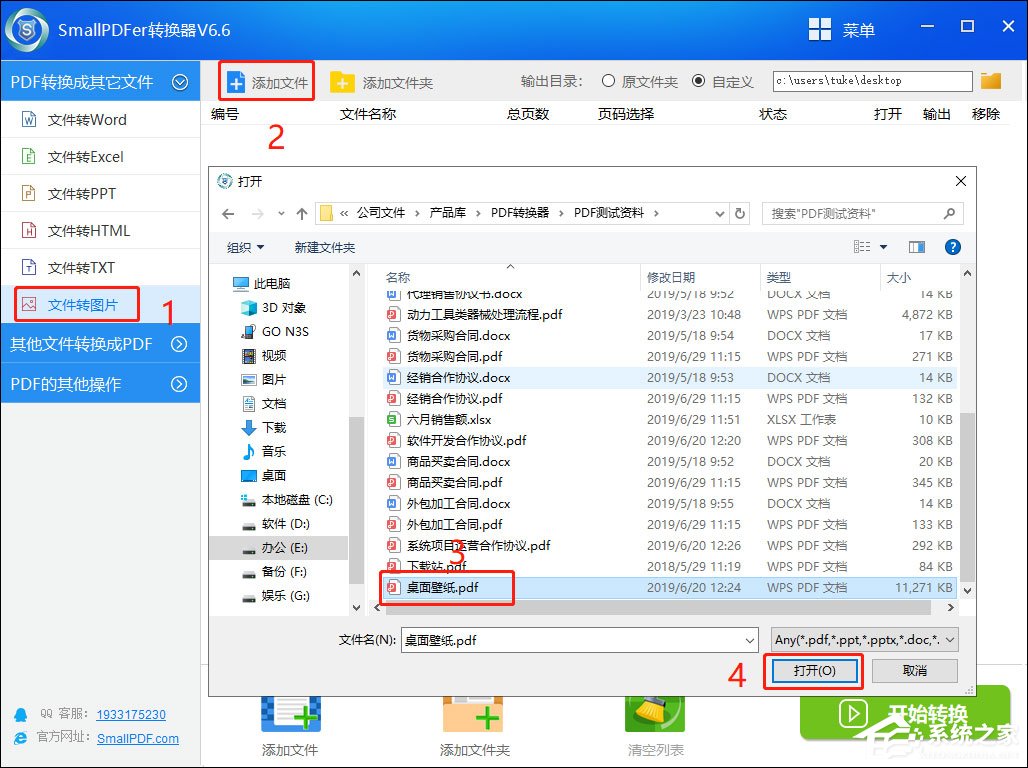Select the 文件转PPT sidebar icon

[x=75, y=193]
